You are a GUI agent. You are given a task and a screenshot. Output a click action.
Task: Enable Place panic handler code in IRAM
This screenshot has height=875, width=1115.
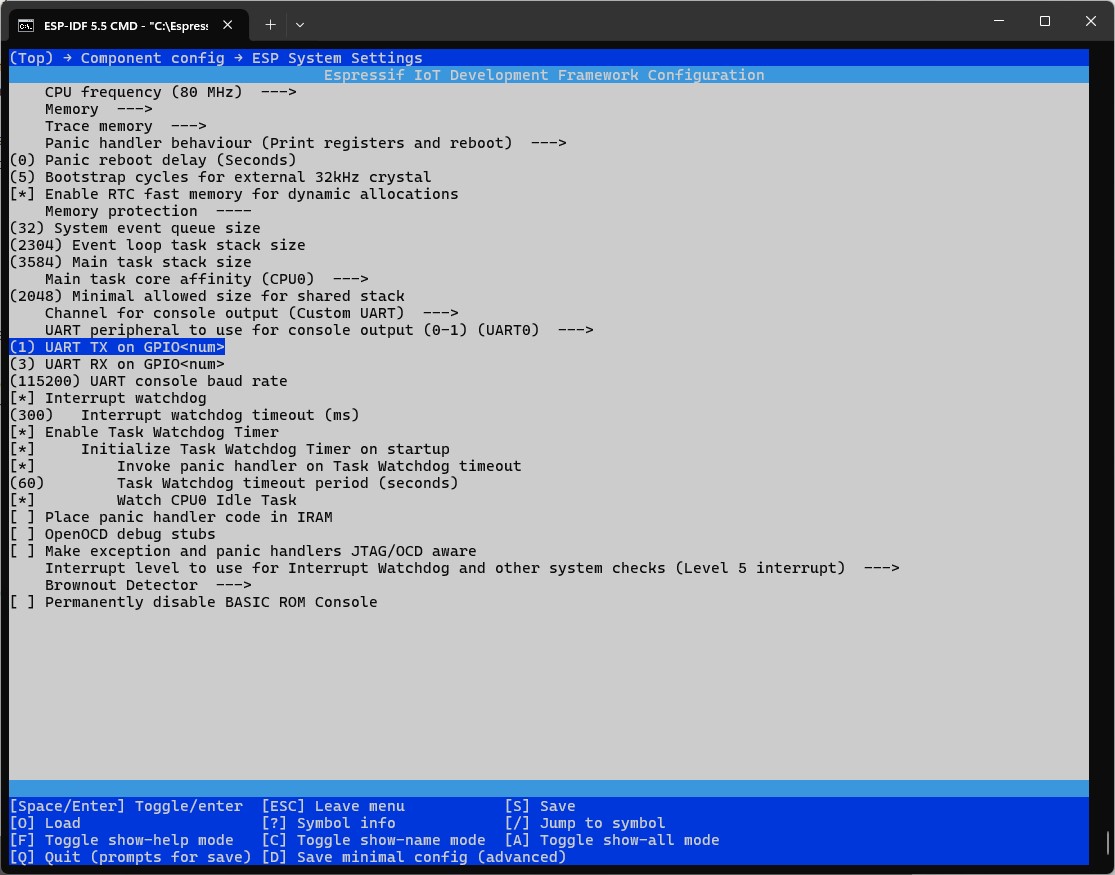(171, 517)
